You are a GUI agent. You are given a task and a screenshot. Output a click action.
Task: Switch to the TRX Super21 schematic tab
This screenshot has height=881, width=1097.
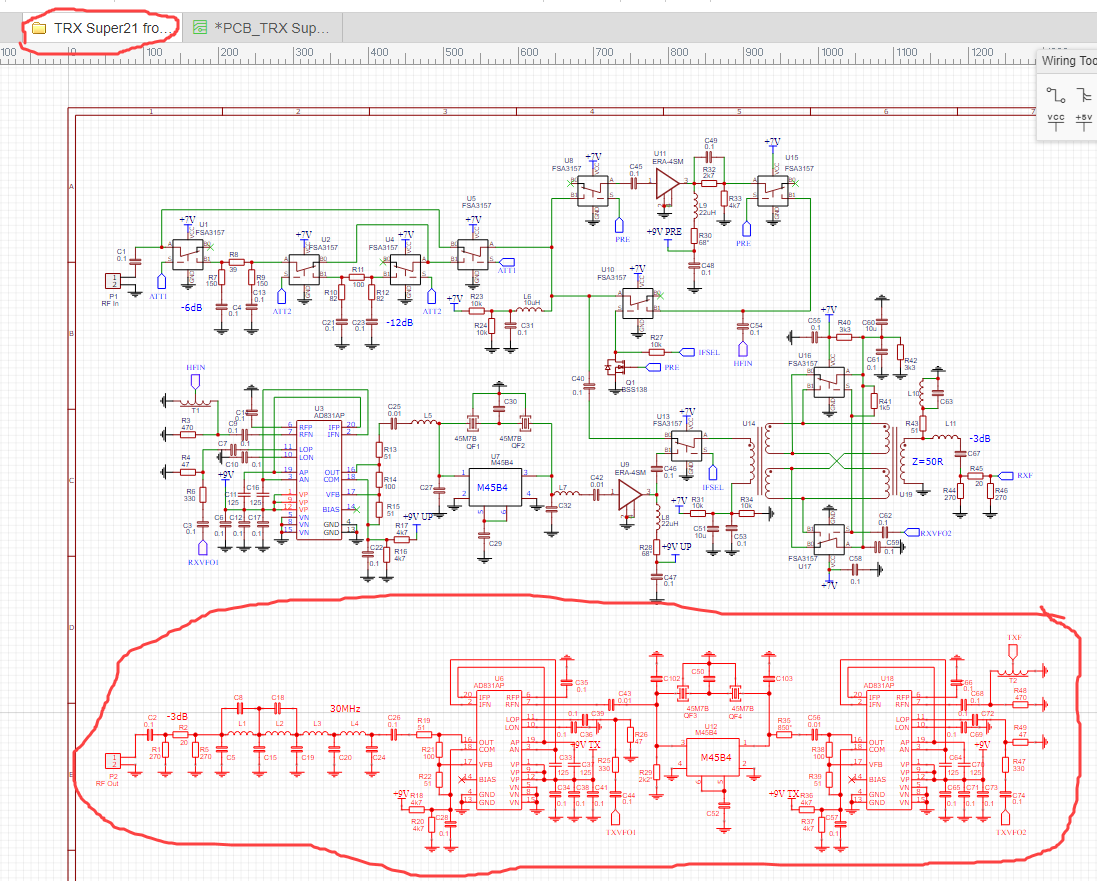[x=112, y=28]
